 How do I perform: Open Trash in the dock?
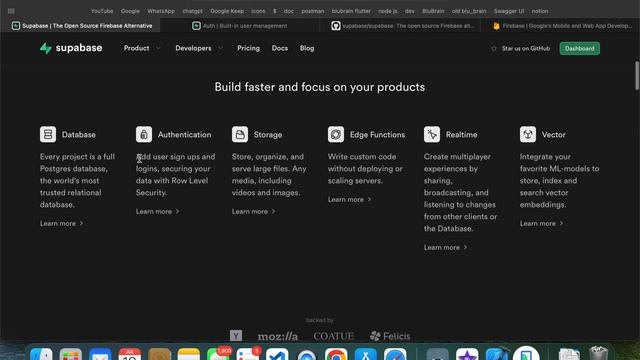(598, 353)
